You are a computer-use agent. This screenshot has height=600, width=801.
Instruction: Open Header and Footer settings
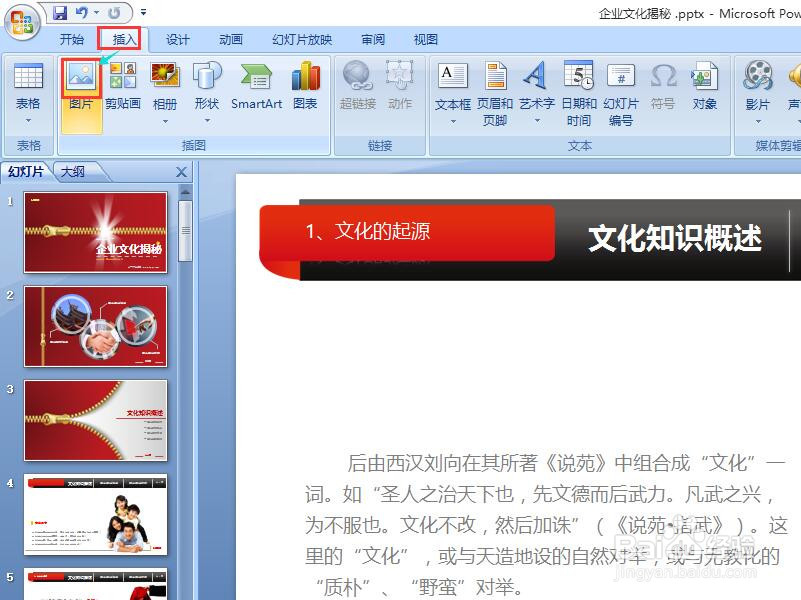point(496,90)
